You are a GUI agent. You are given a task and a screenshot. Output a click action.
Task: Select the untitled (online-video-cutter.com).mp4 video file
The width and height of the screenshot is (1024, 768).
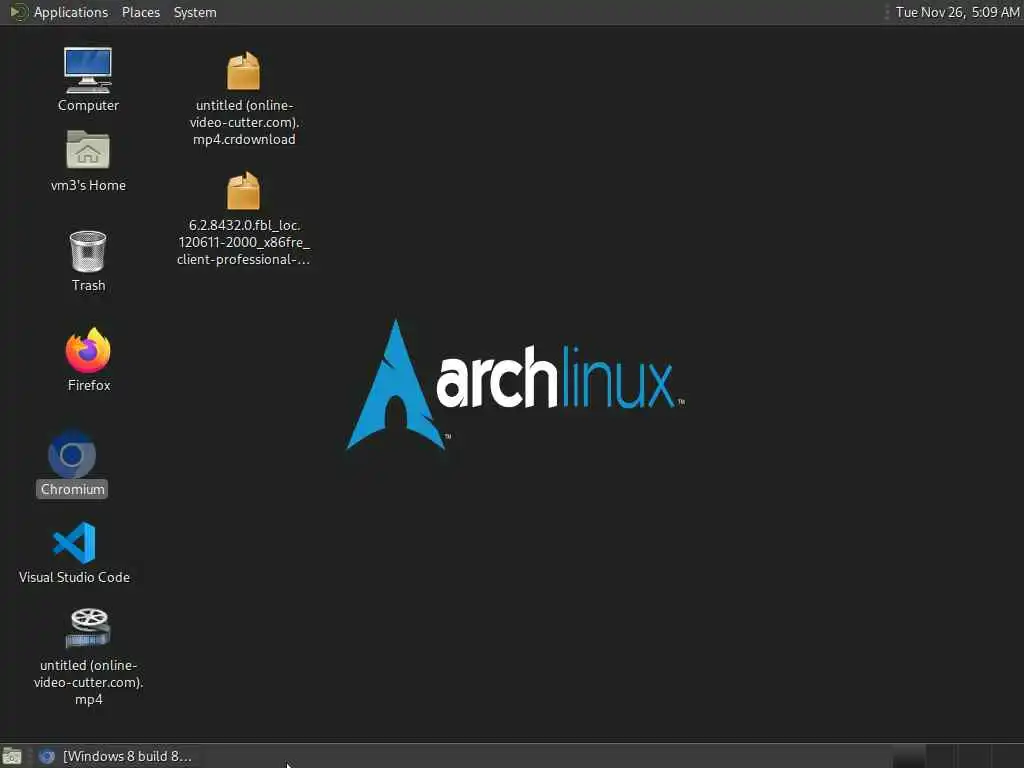click(x=88, y=628)
